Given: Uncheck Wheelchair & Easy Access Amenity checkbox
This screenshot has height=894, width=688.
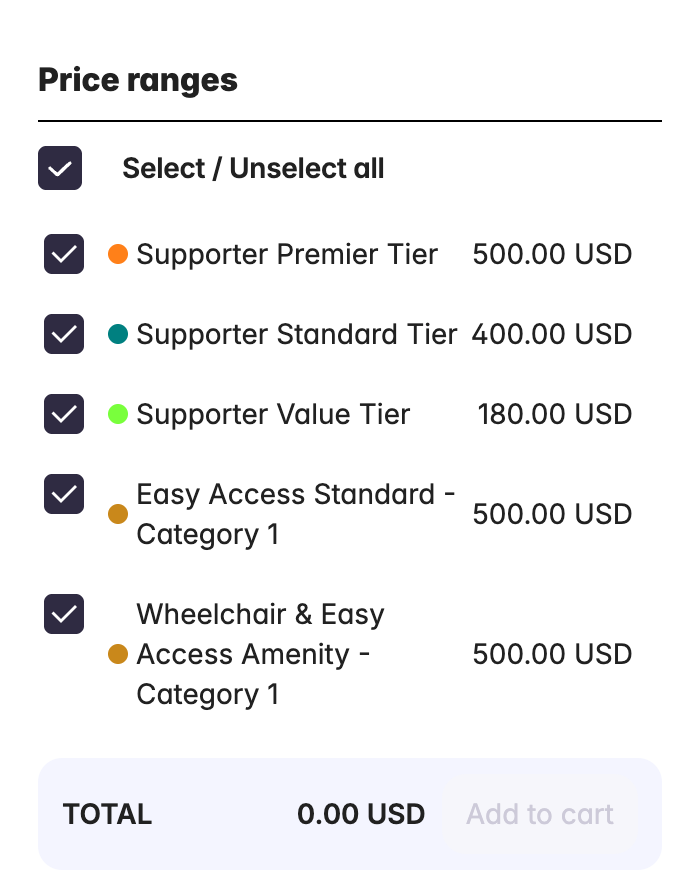Looking at the screenshot, I should coord(64,614).
